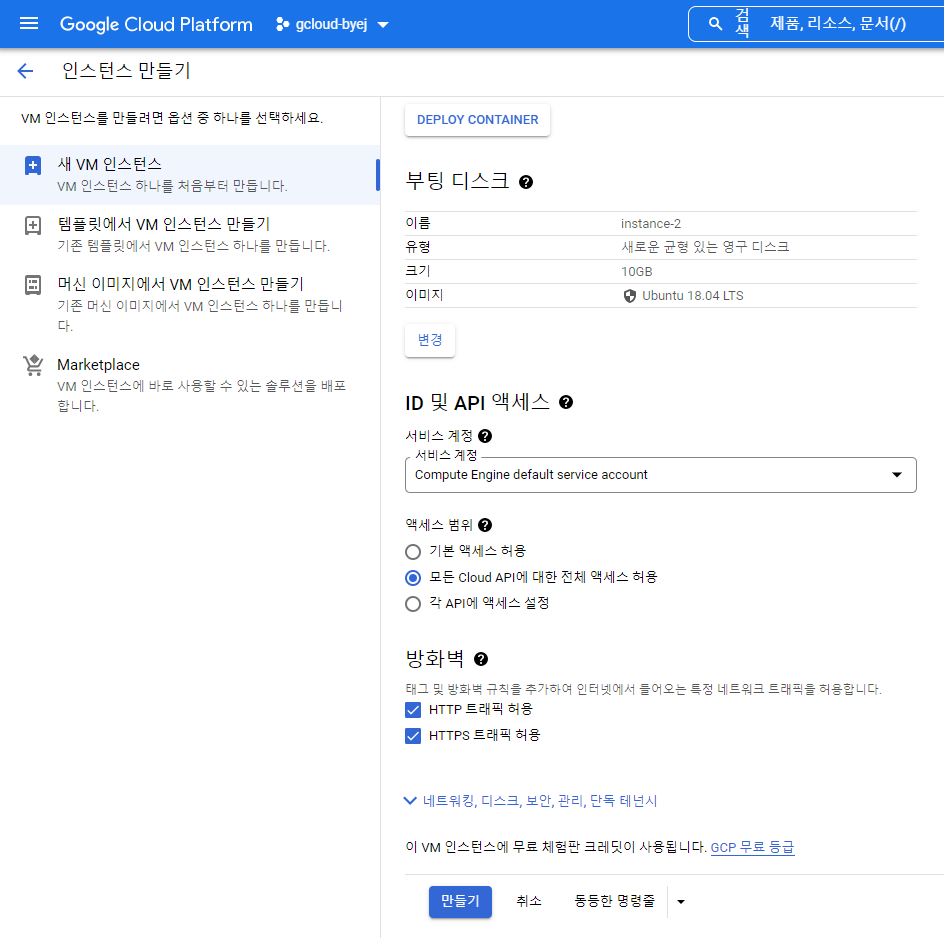Viewport: 944px width, 938px height.
Task: Click the new VM instance plus icon
Action: (x=33, y=165)
